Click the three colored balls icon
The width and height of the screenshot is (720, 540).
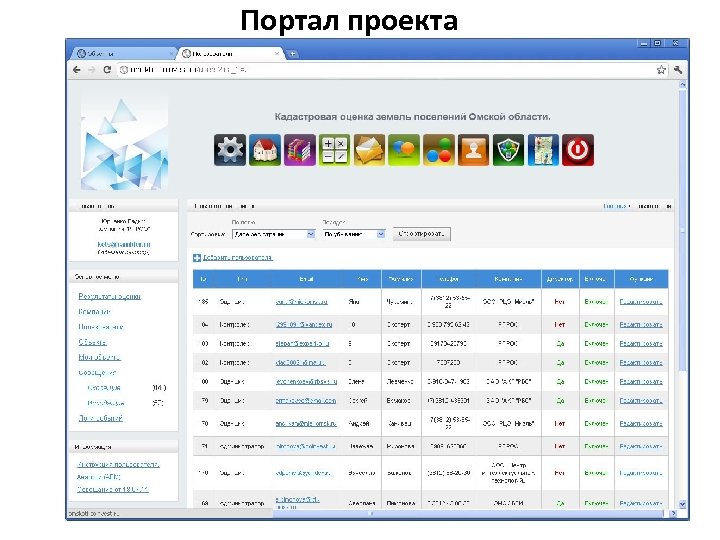[439, 150]
